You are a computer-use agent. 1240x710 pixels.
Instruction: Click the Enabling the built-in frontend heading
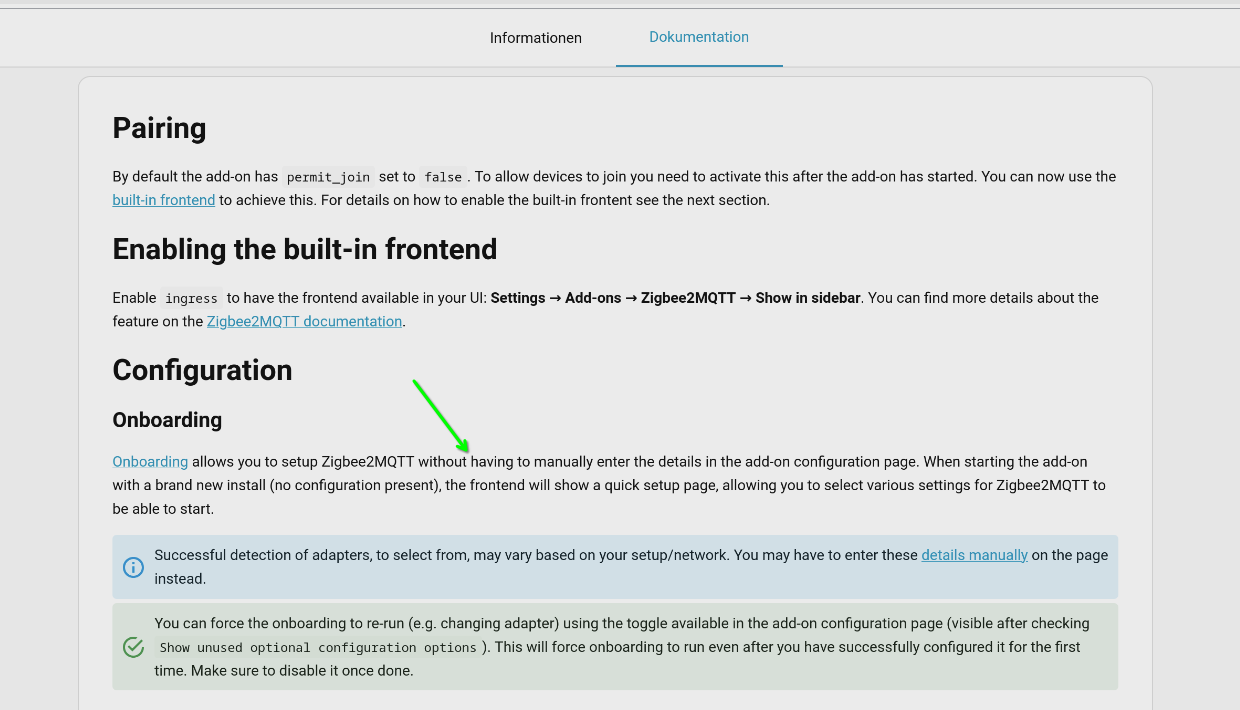point(304,249)
